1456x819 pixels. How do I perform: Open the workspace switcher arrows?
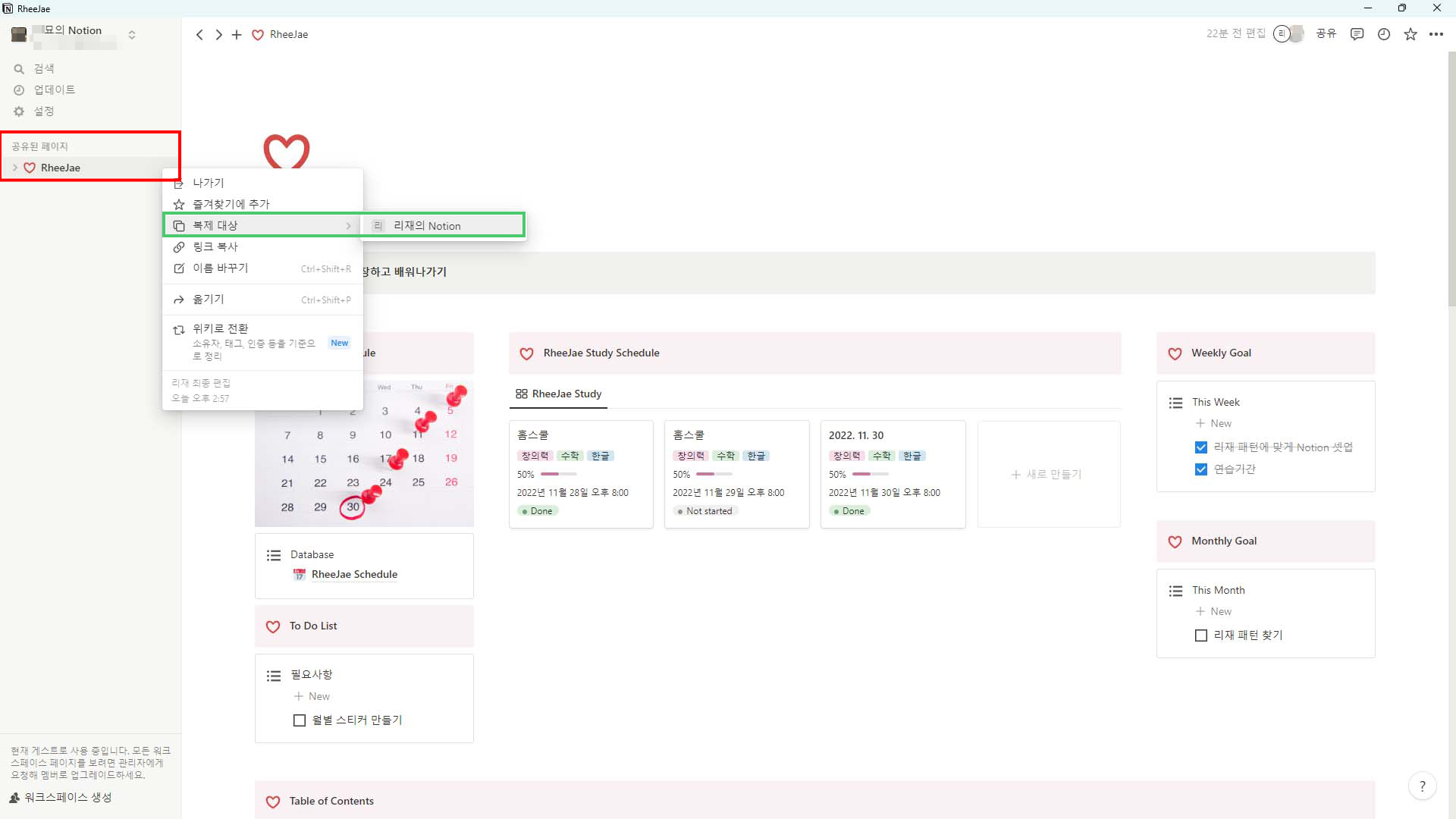pos(132,35)
